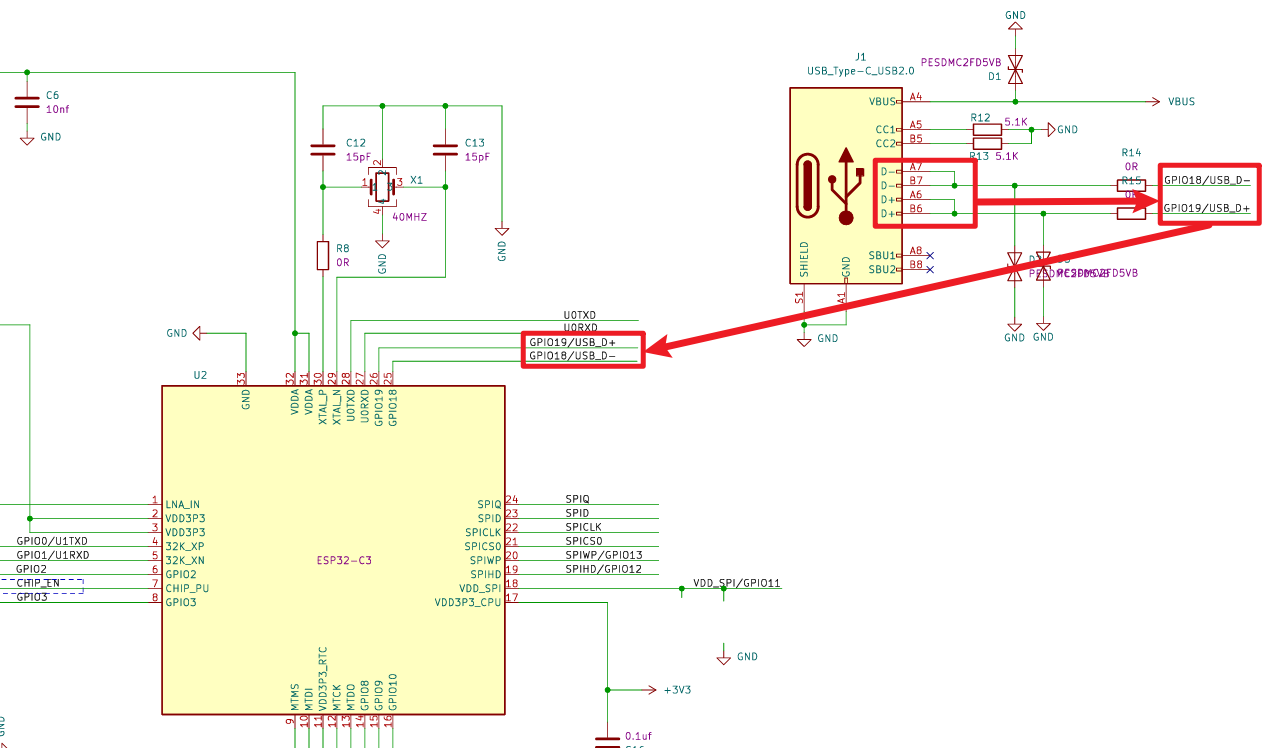Select the C12 15pF capacitor

click(x=322, y=148)
